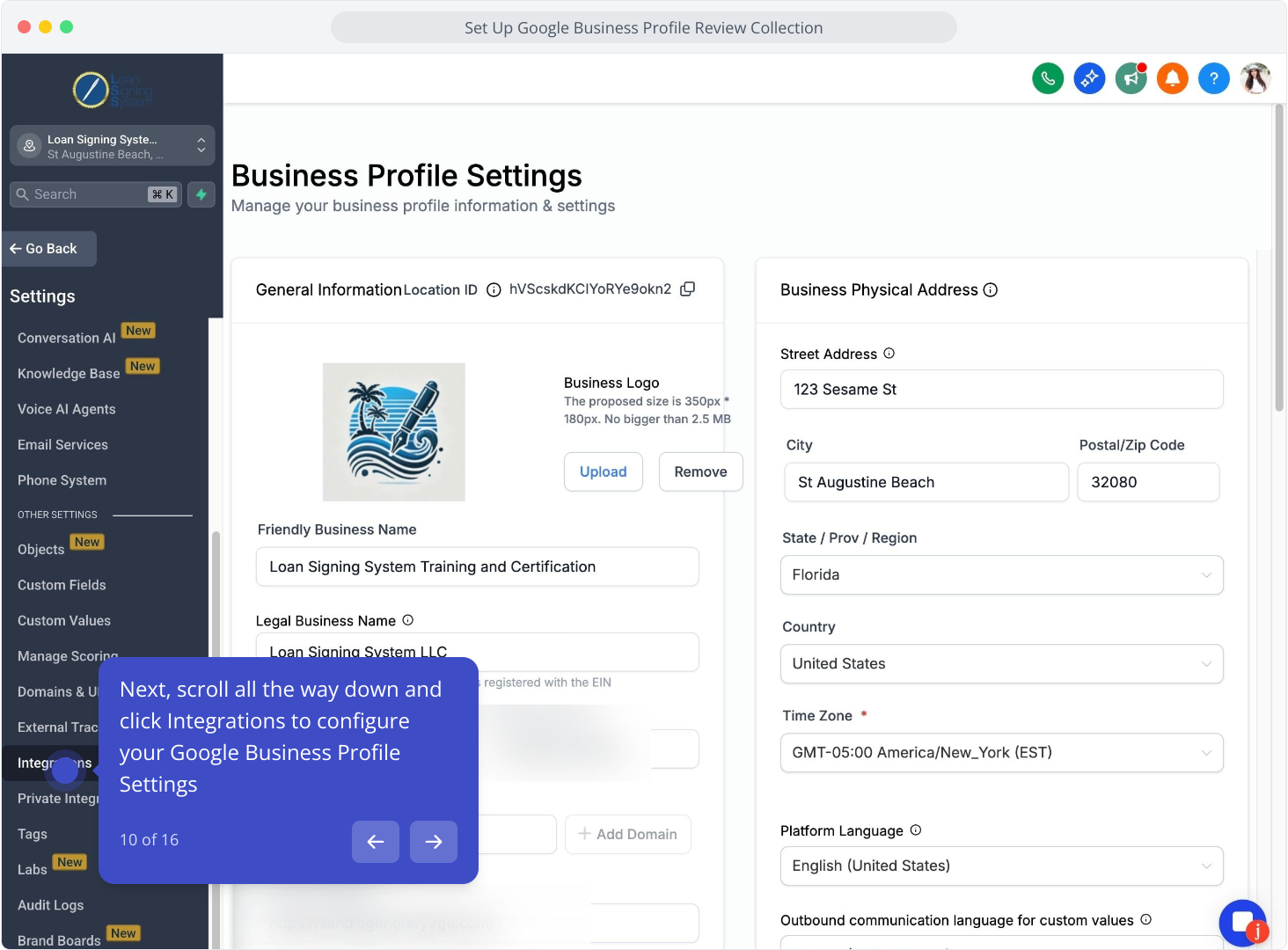Show Business Physical Address info tooltip
Image resolution: width=1288 pixels, height=950 pixels.
(x=991, y=290)
